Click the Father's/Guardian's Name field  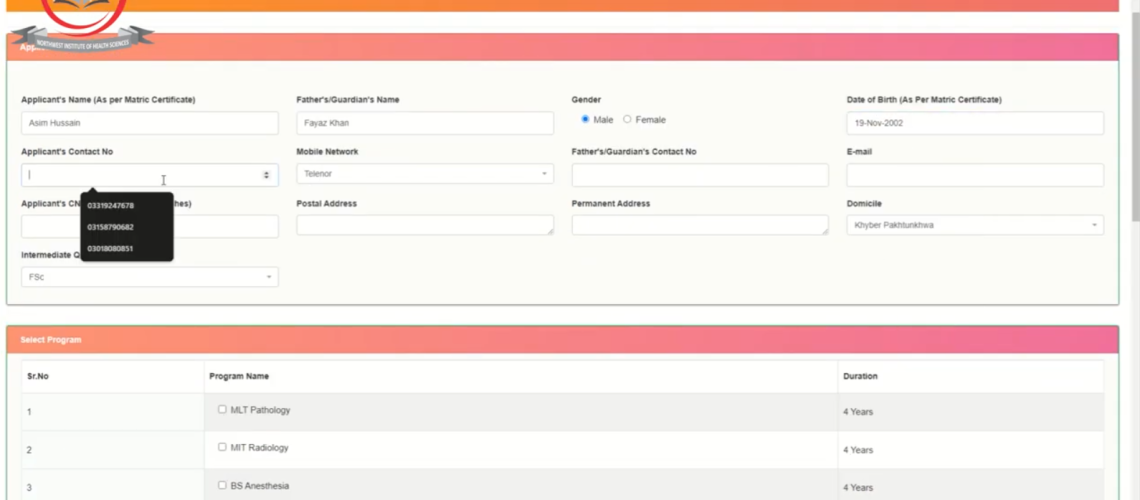(425, 123)
